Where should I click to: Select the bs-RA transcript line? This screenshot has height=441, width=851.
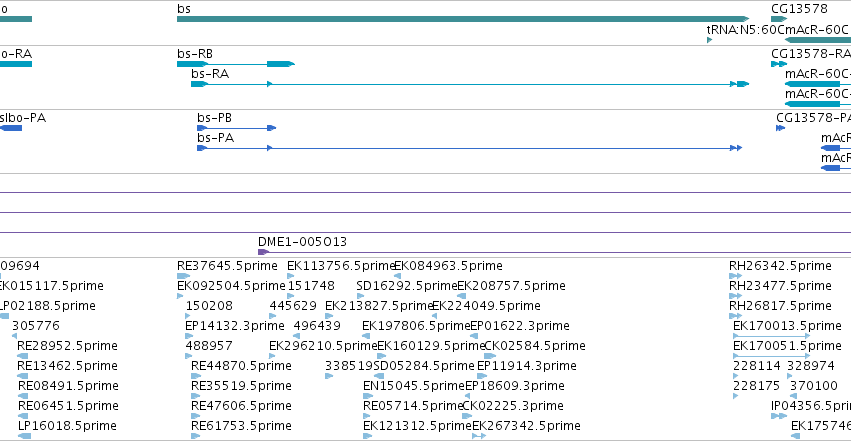point(470,84)
